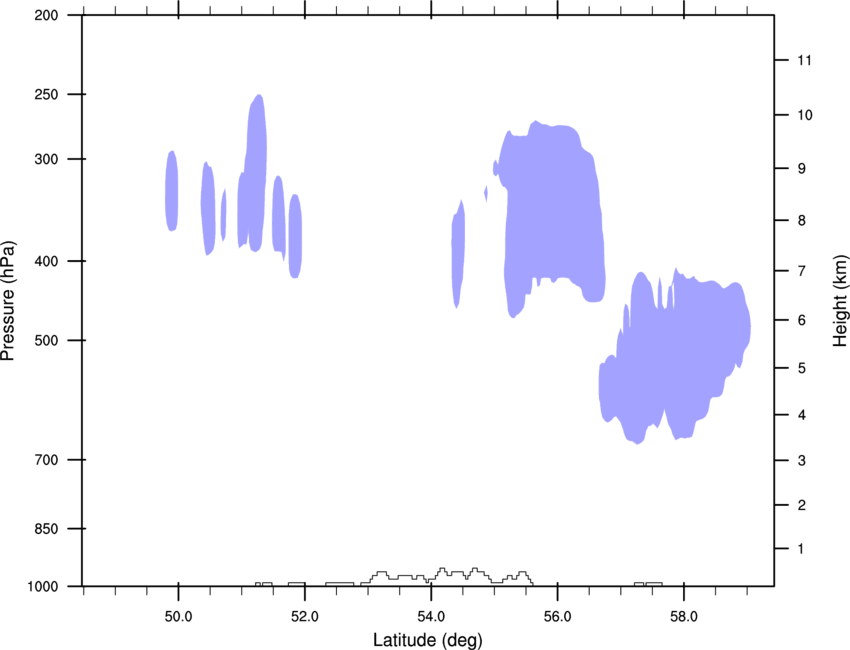Click the 1 km height label
Viewport: 850px width, 650px height.
801,549
